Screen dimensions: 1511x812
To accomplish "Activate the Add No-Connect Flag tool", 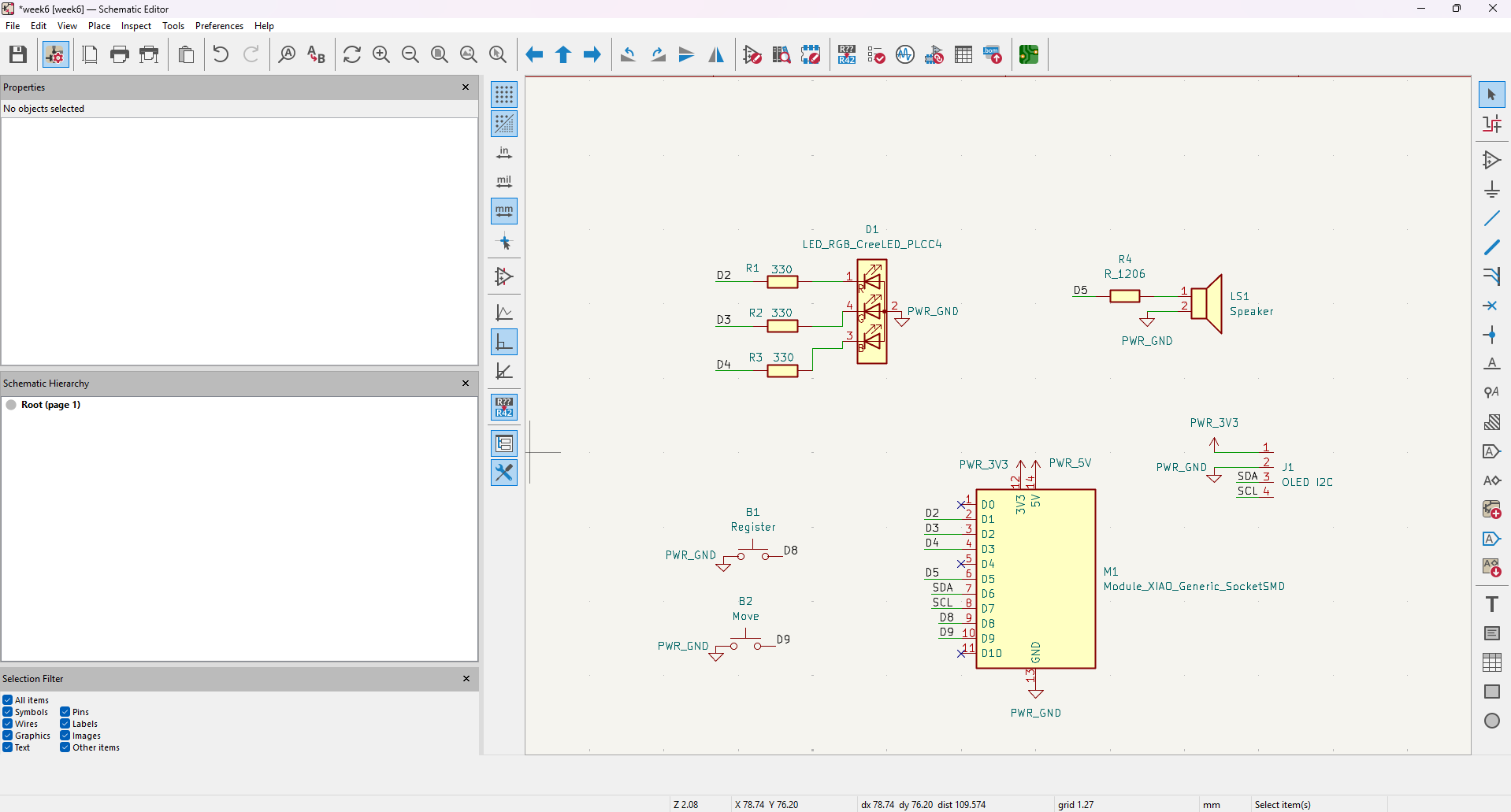I will [x=1491, y=306].
